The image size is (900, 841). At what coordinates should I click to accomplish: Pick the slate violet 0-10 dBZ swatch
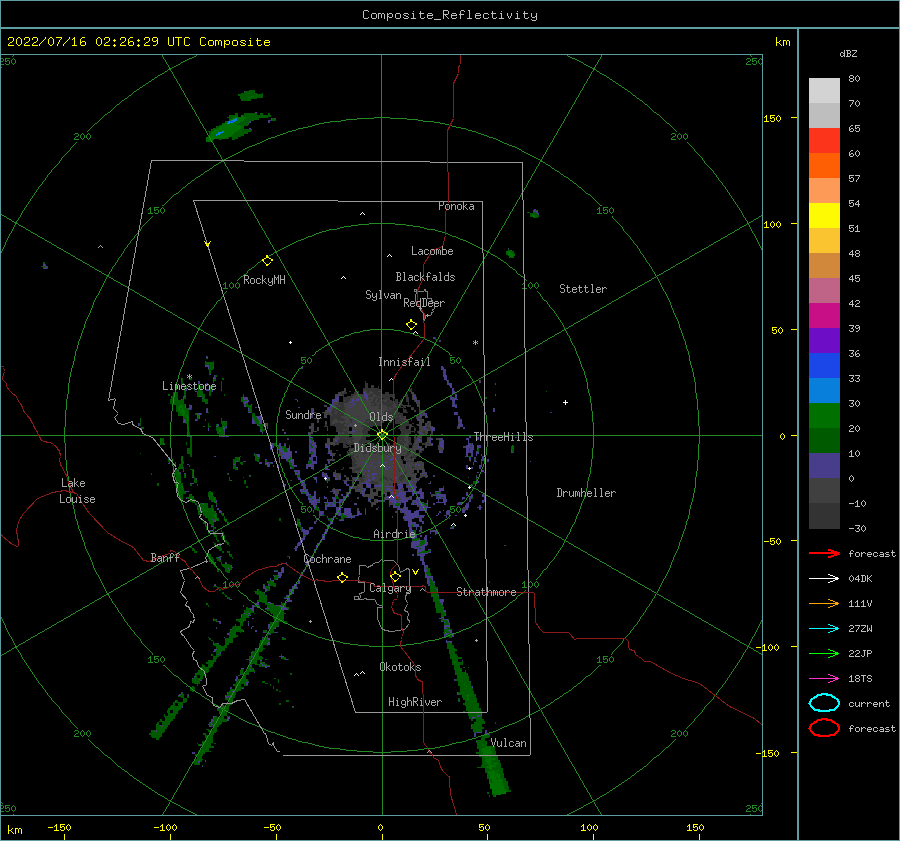tap(824, 466)
